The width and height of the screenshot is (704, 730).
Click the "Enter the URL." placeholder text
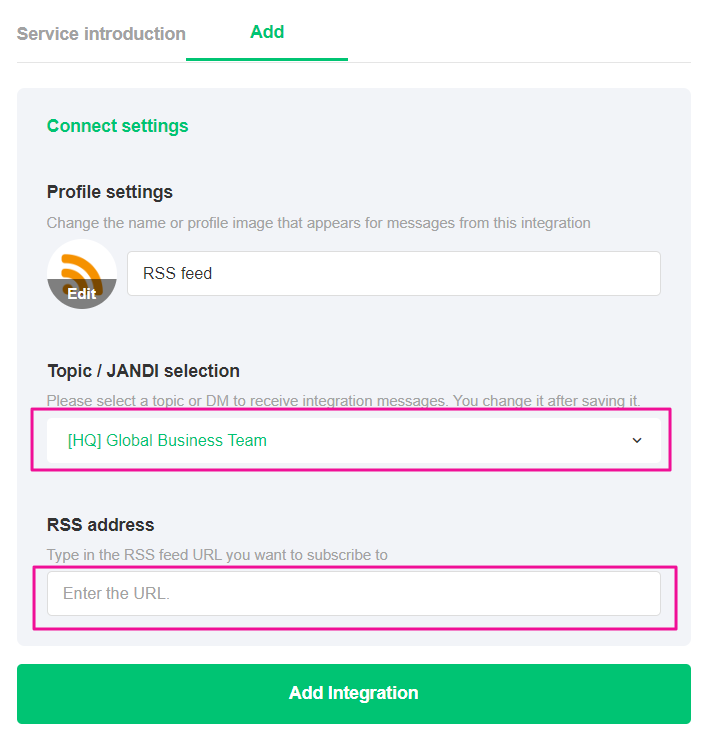coord(116,593)
